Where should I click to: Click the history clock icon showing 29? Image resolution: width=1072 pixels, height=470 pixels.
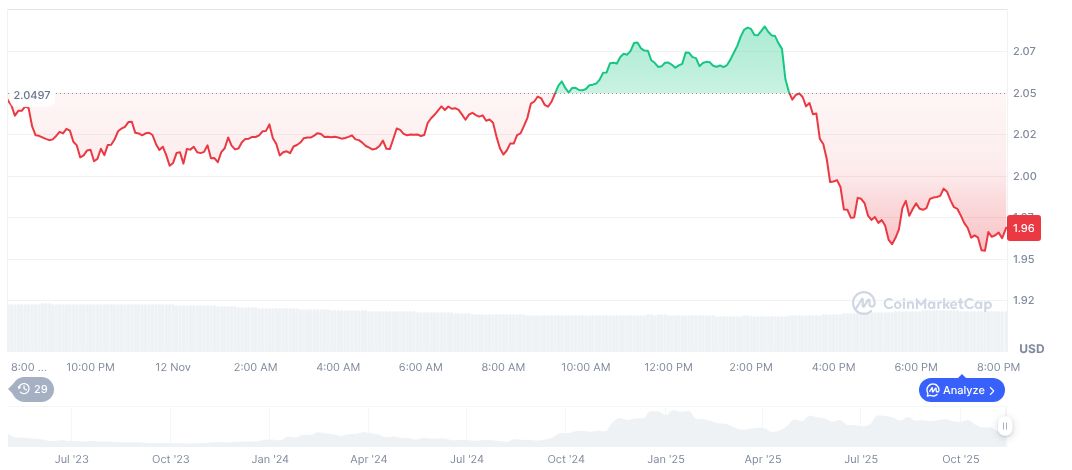(x=24, y=389)
